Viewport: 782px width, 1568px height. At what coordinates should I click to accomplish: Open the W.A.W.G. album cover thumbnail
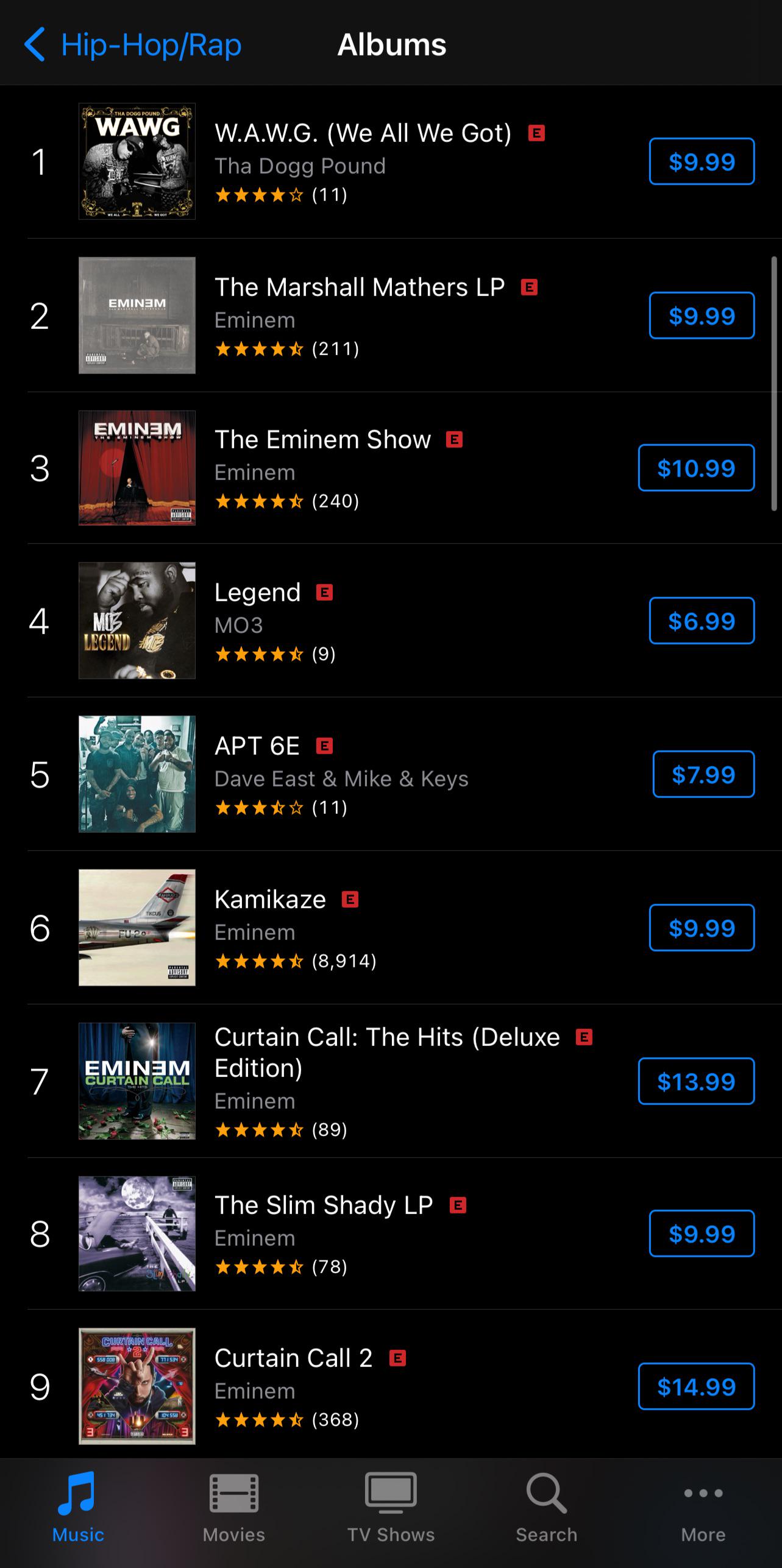(x=137, y=161)
